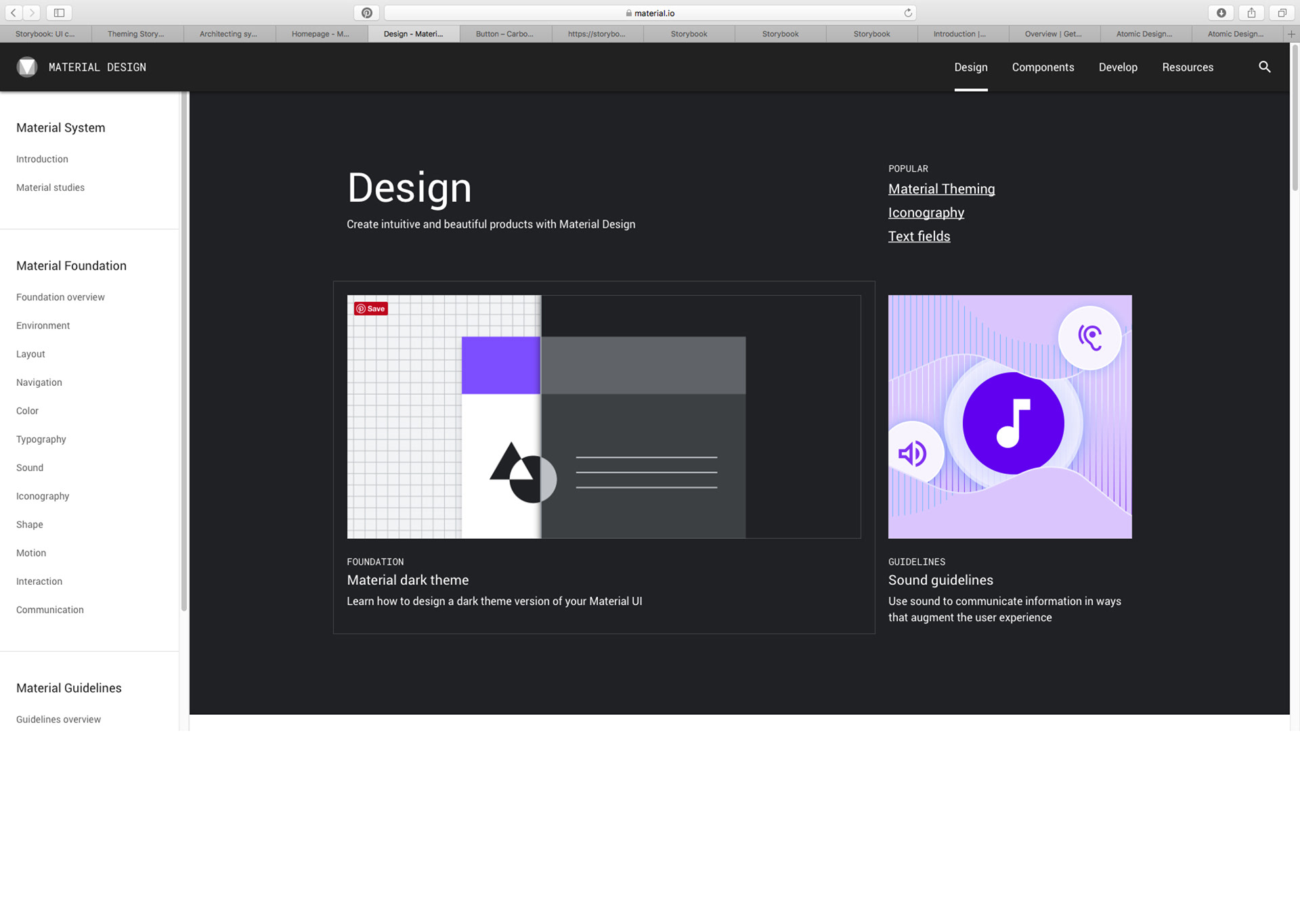Switch to Theming Story... tab
1300x924 pixels.
136,34
